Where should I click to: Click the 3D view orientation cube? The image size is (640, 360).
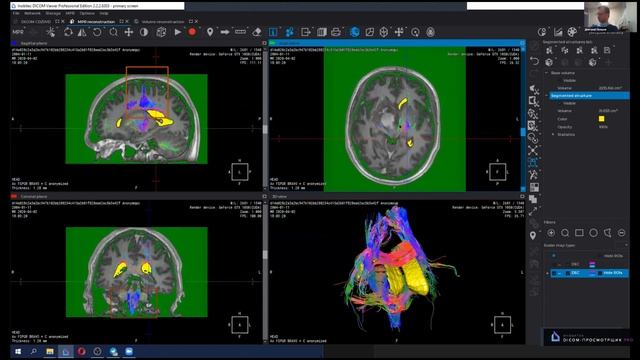coord(502,325)
